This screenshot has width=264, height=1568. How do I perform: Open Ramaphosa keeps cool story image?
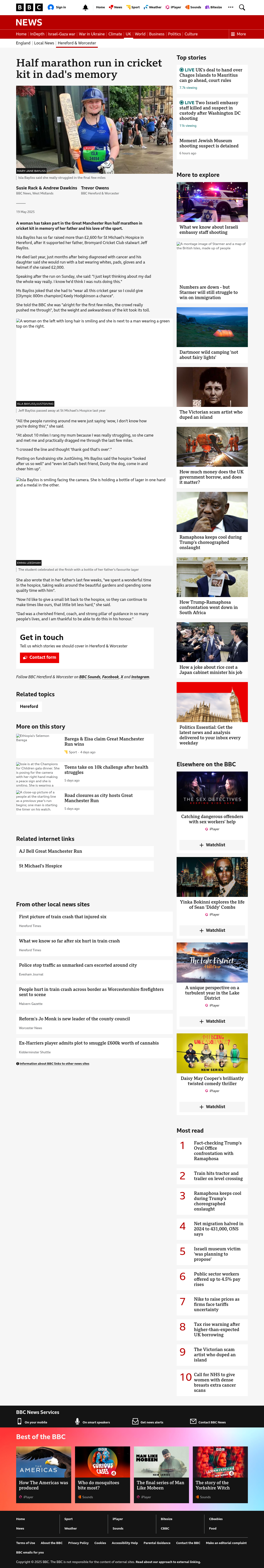pyautogui.click(x=212, y=512)
